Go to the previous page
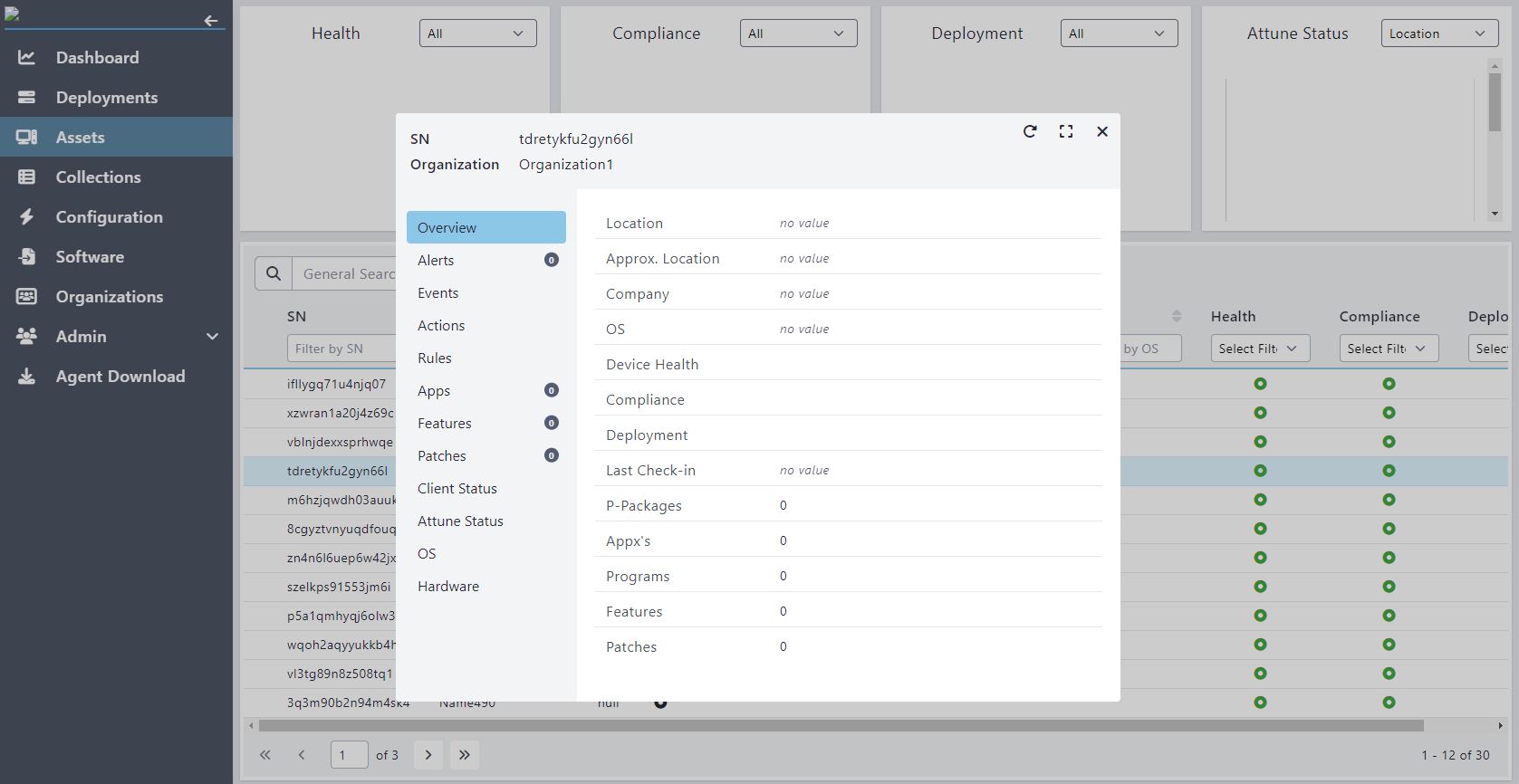 pyautogui.click(x=302, y=754)
